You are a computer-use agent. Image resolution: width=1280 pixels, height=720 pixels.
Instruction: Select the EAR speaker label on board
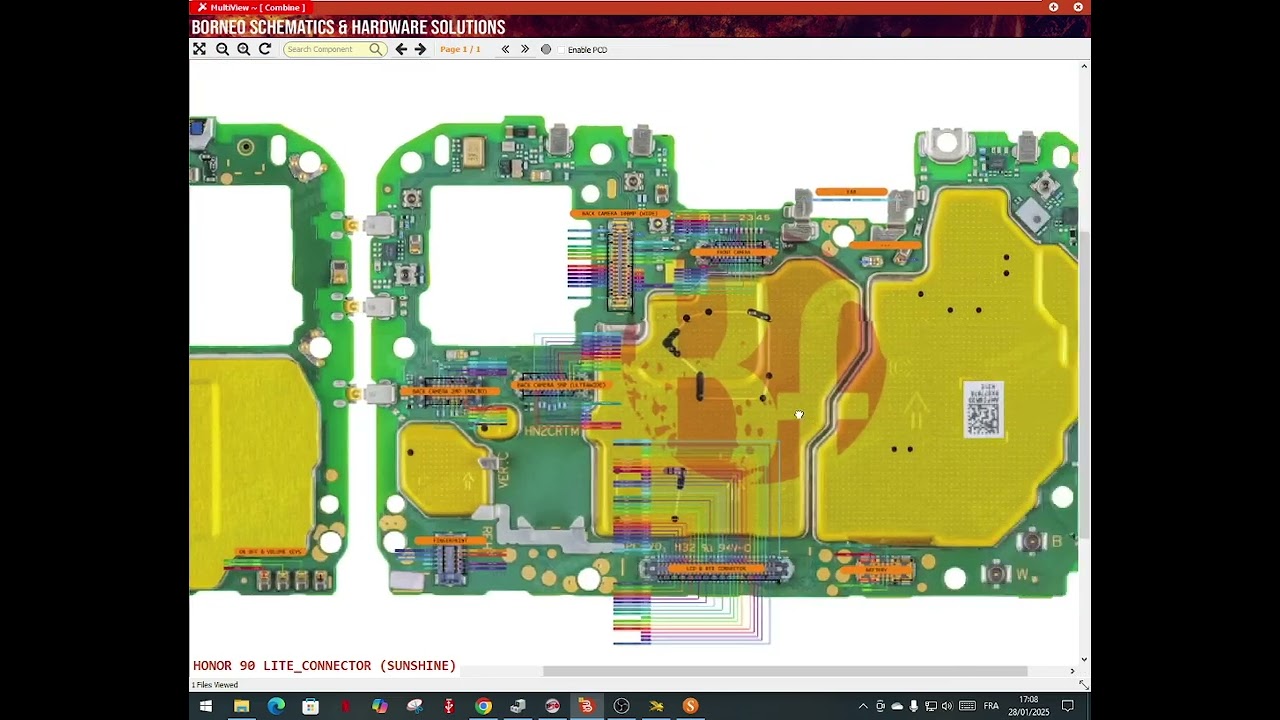tap(851, 192)
